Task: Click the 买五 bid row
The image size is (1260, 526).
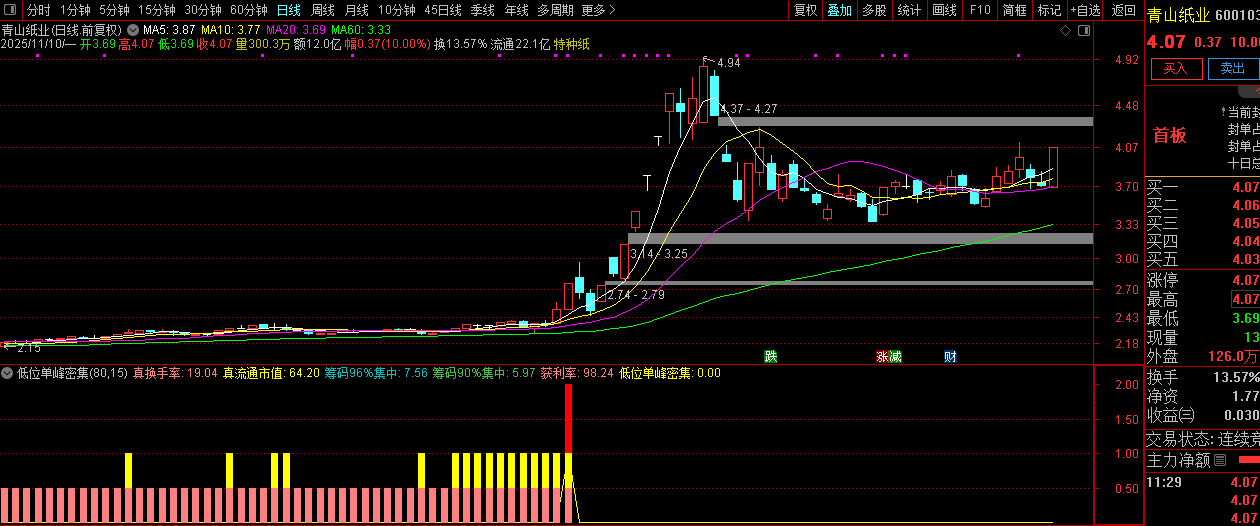Action: pyautogui.click(x=1203, y=260)
